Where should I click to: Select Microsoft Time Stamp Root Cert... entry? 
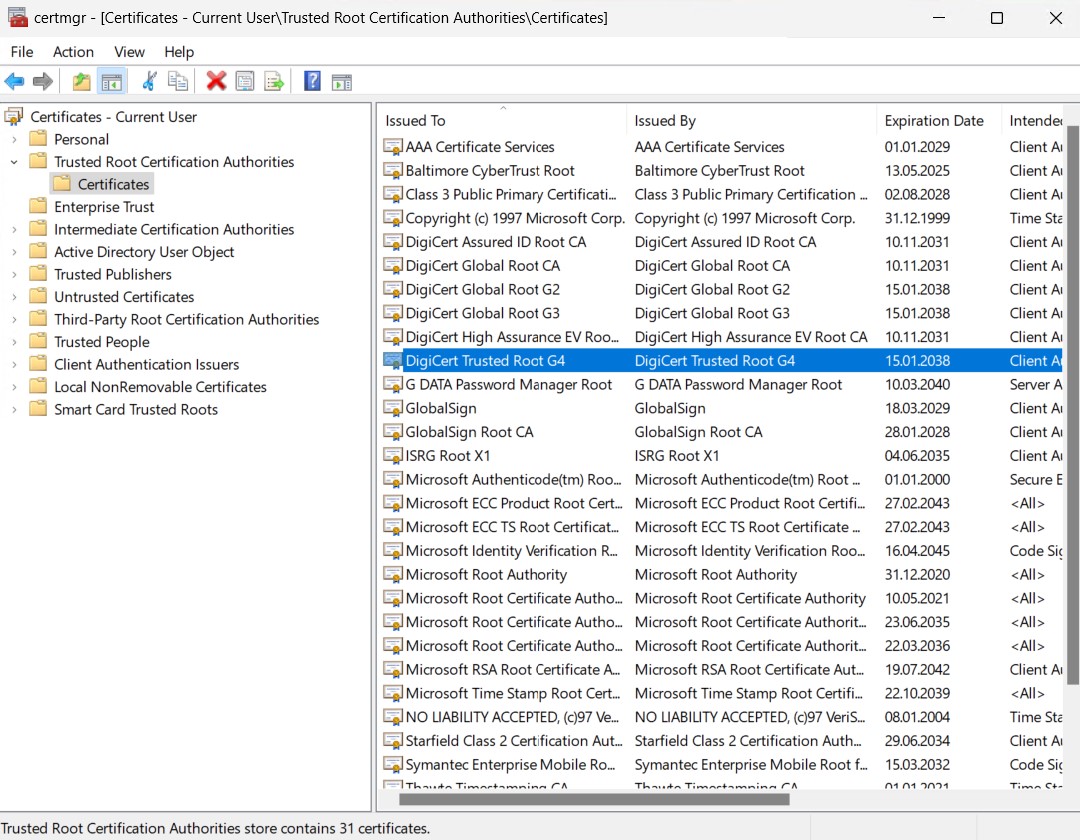pos(513,693)
